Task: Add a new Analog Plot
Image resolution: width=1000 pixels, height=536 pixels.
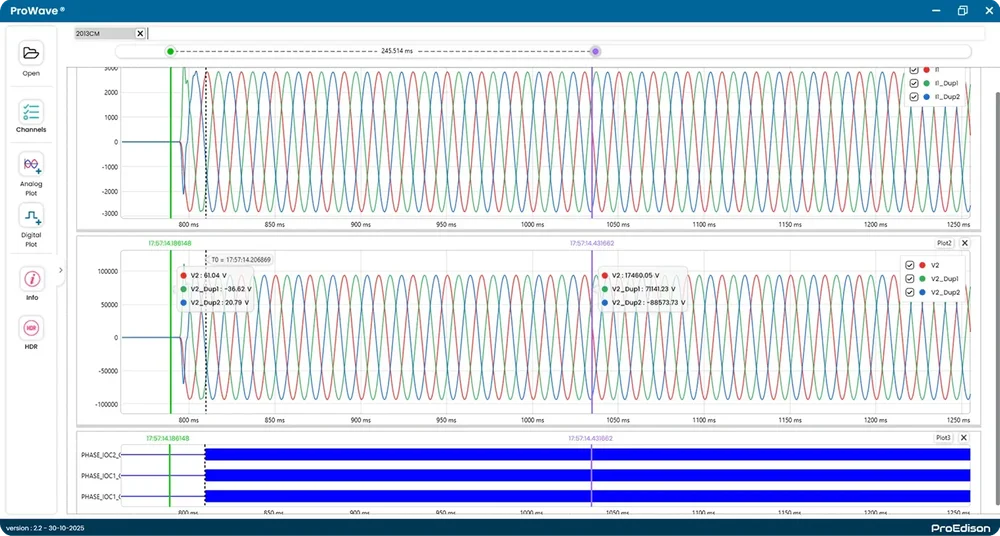Action: (31, 164)
